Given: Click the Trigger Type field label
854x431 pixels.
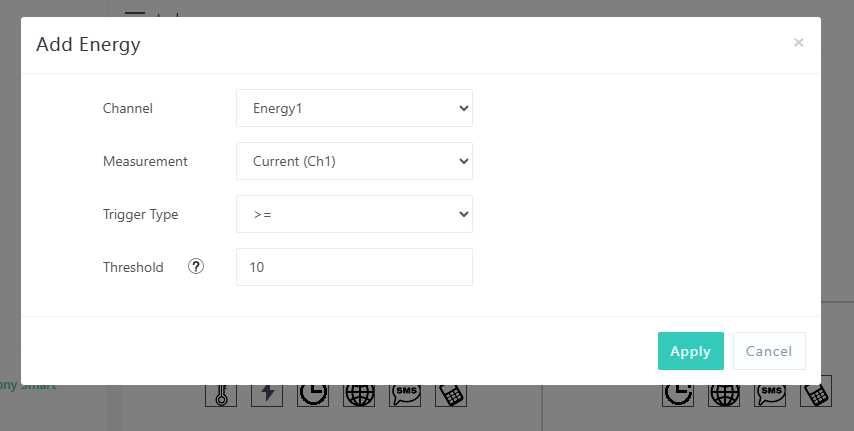Looking at the screenshot, I should point(140,214).
